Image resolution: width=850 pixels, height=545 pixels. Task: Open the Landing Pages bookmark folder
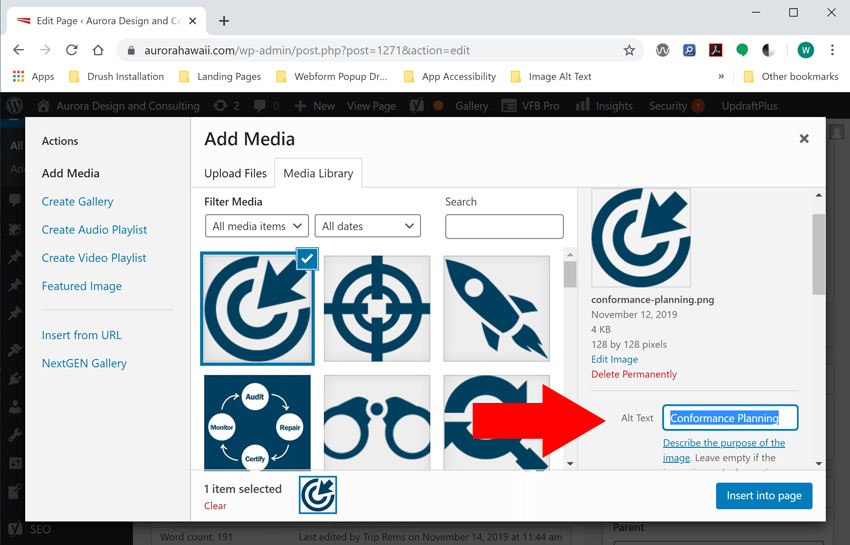pos(220,76)
